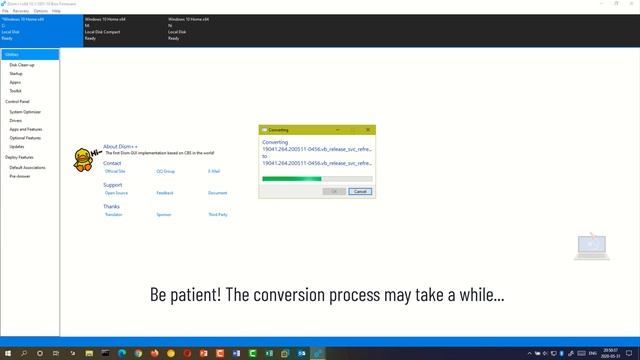Open the black terminal icon on taskbar
Screen dimensions: 640x360
pos(105,353)
